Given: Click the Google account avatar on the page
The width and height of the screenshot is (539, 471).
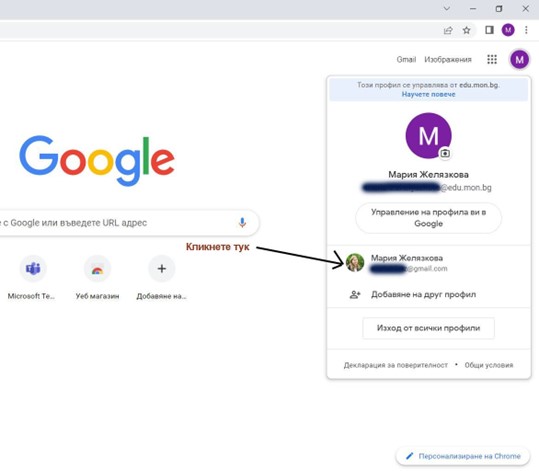Looking at the screenshot, I should tap(519, 59).
